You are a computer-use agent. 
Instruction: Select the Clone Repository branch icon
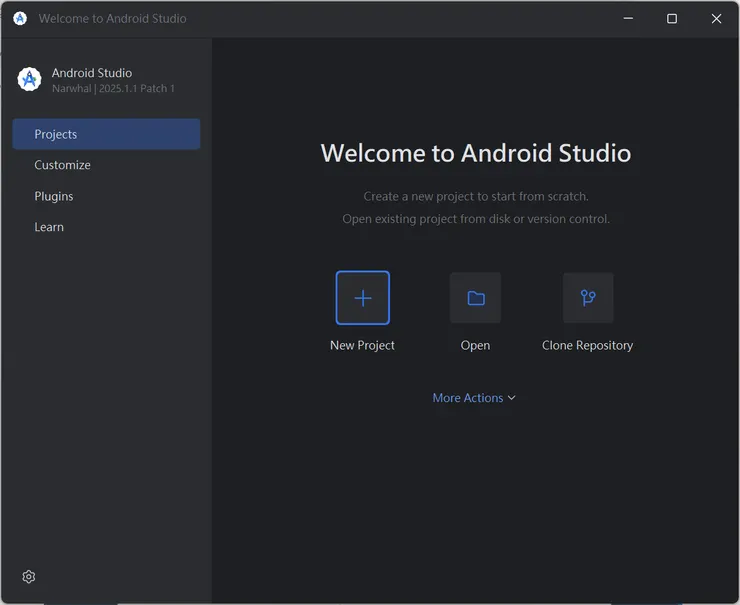click(x=588, y=298)
